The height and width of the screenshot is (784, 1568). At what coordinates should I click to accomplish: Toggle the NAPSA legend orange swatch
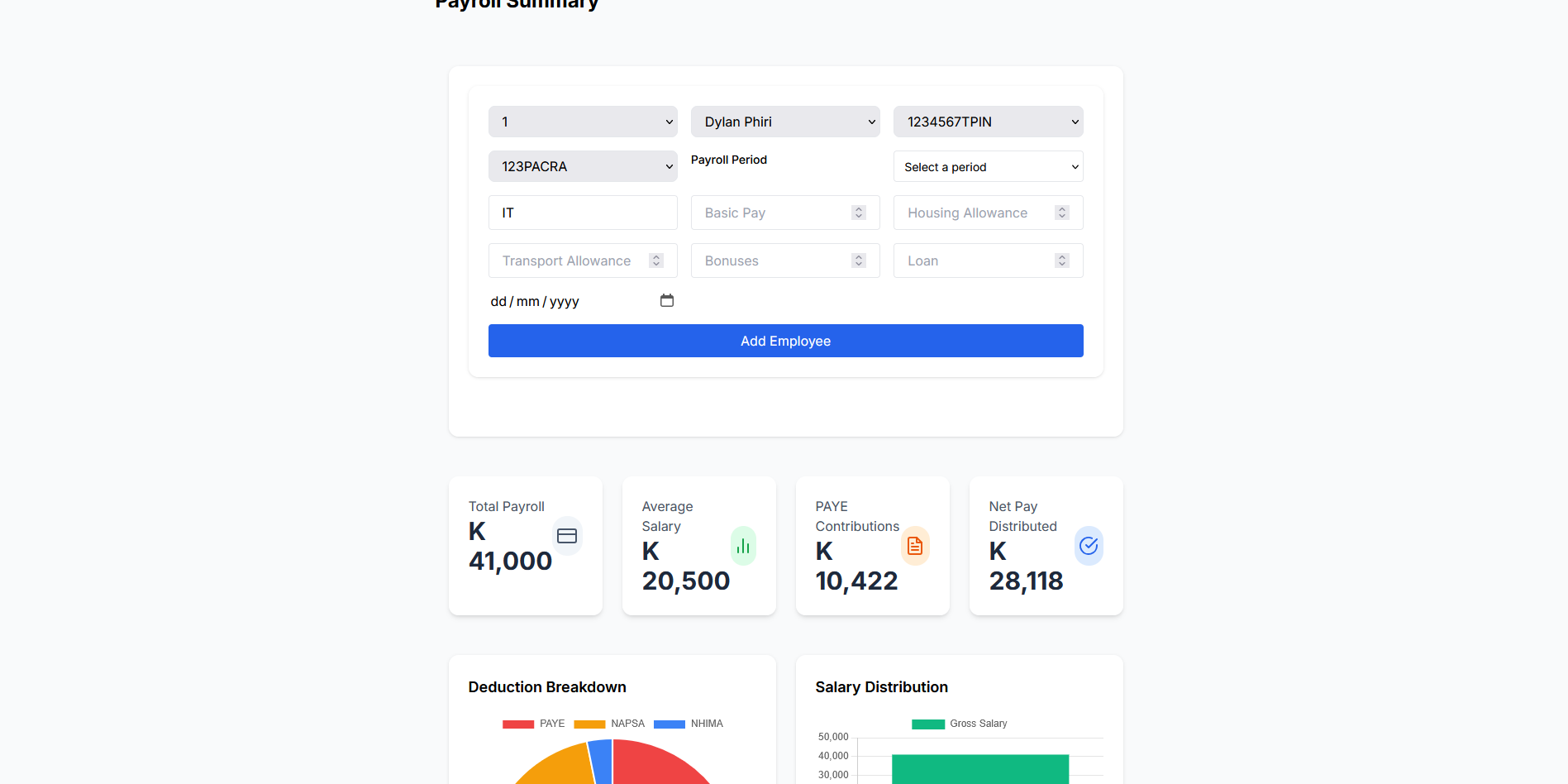(589, 724)
